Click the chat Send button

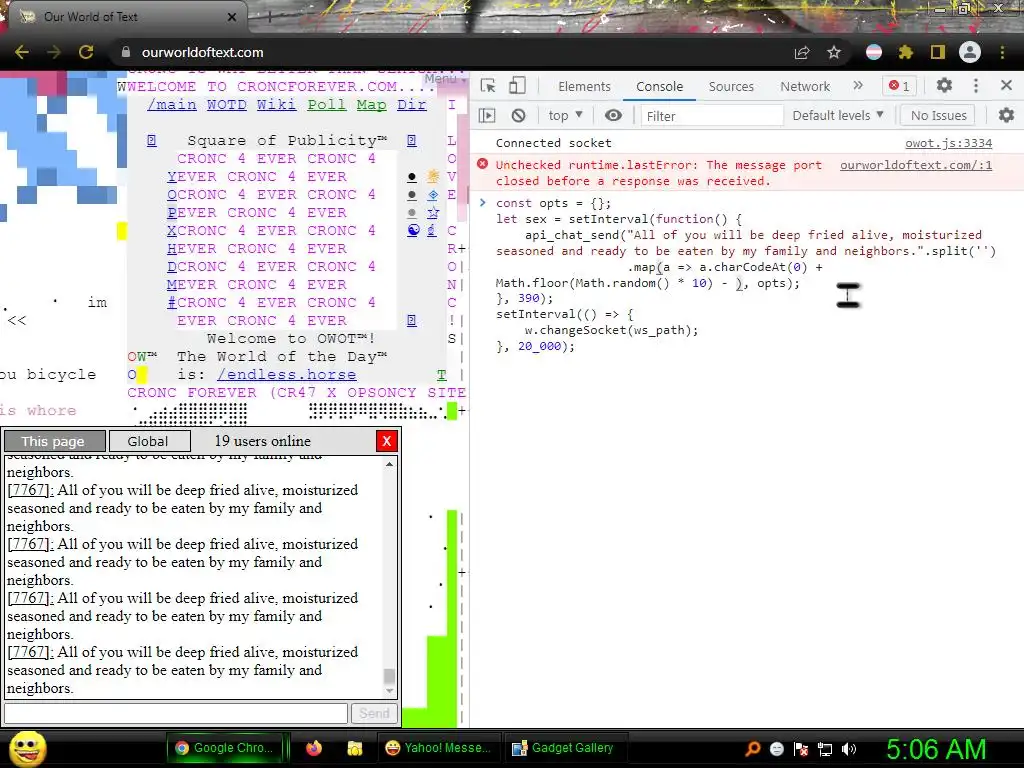[374, 713]
